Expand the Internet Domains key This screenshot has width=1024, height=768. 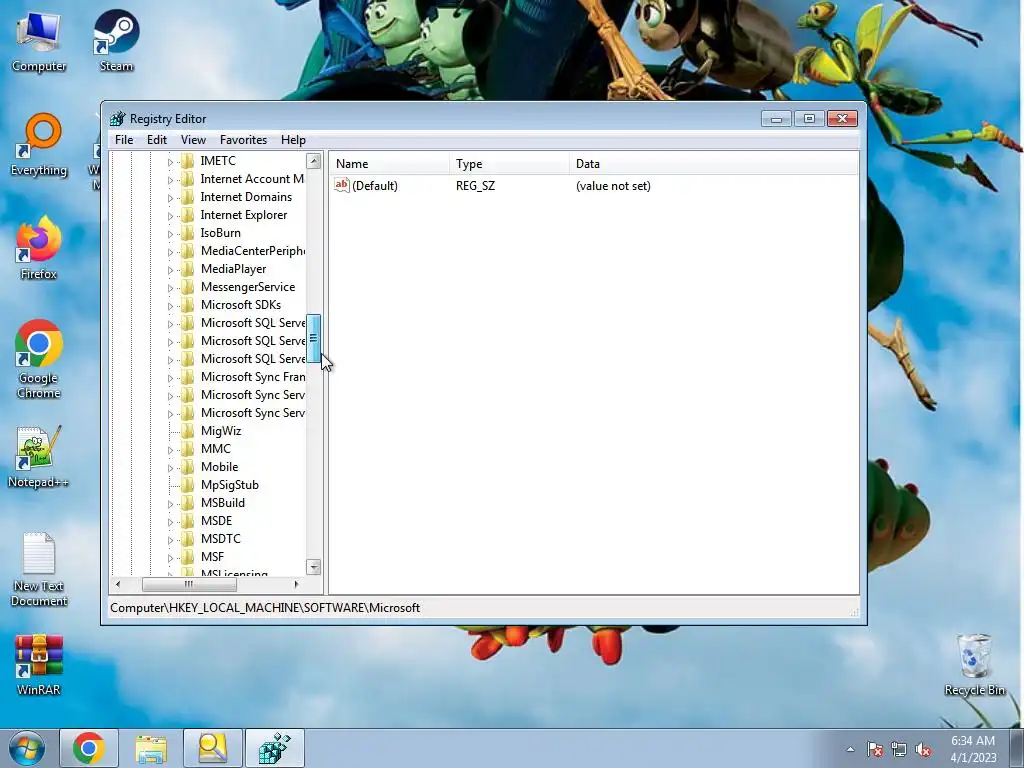click(170, 197)
